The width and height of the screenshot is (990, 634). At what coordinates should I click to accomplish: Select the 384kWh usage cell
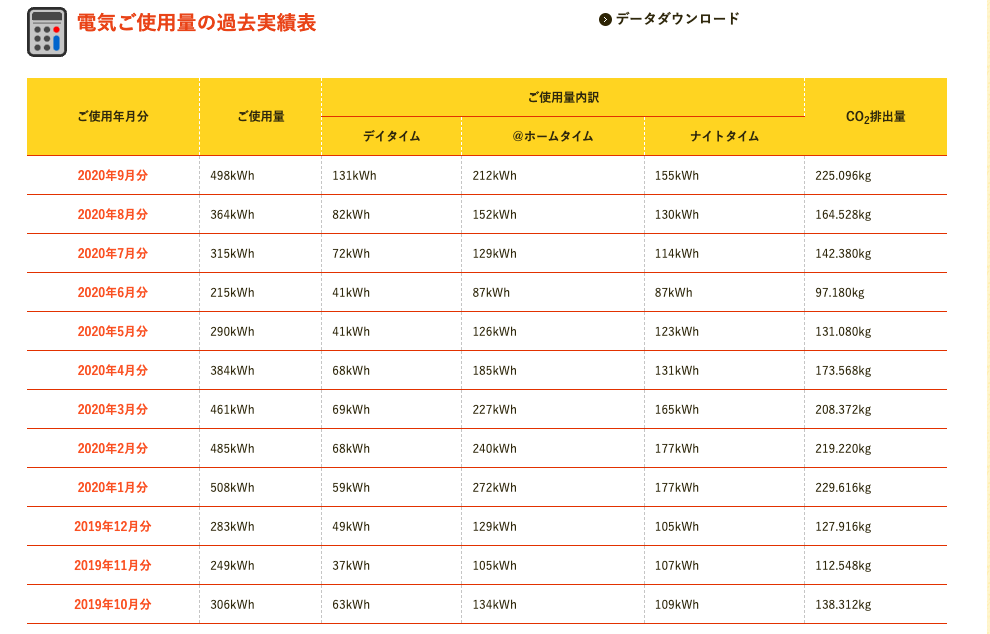click(261, 371)
